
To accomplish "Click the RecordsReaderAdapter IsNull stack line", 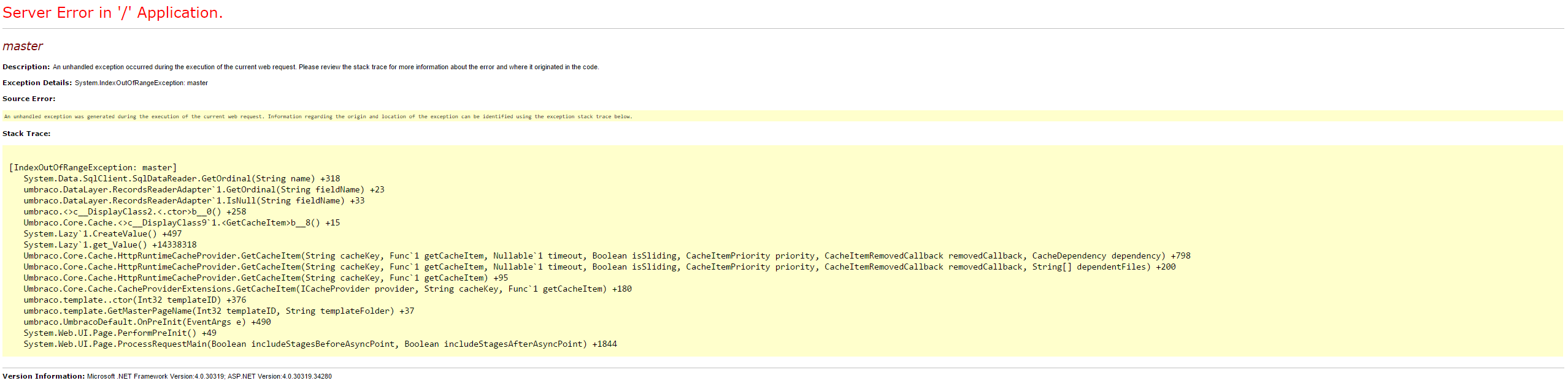I will click(x=194, y=200).
